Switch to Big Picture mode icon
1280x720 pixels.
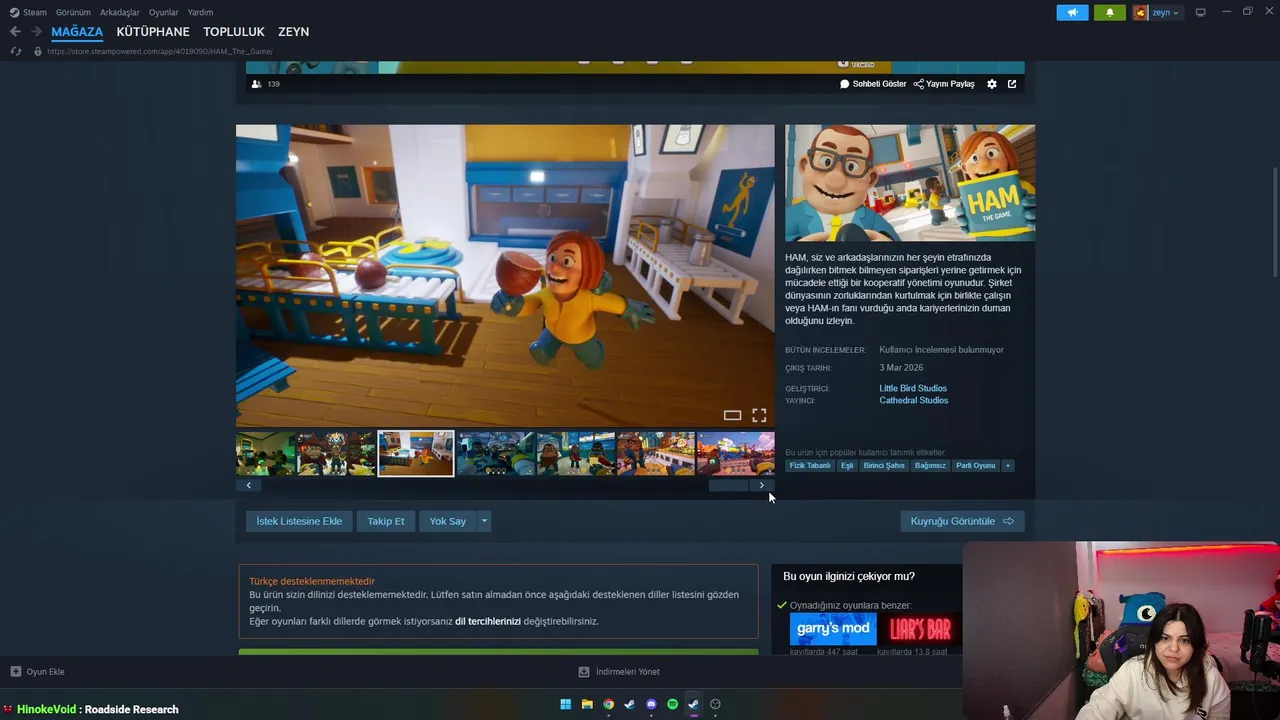pos(1201,12)
